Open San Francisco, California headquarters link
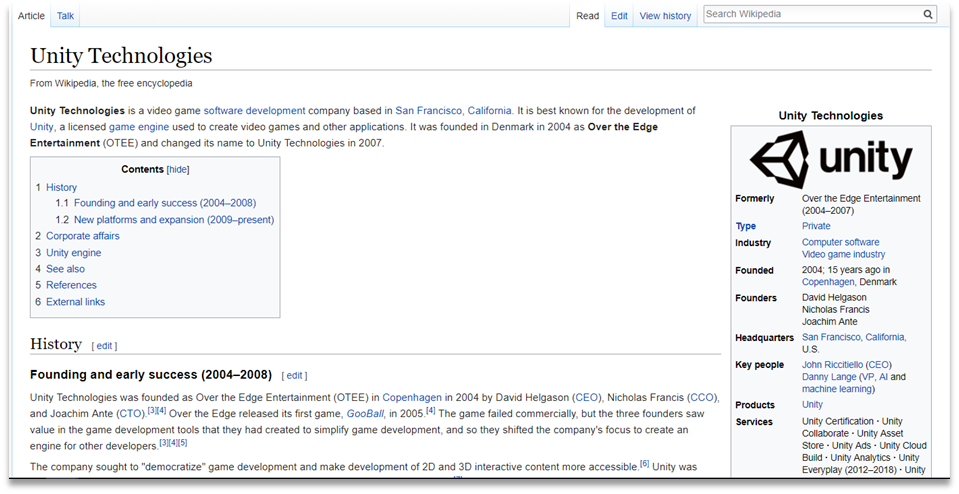959x494 pixels. (x=854, y=337)
